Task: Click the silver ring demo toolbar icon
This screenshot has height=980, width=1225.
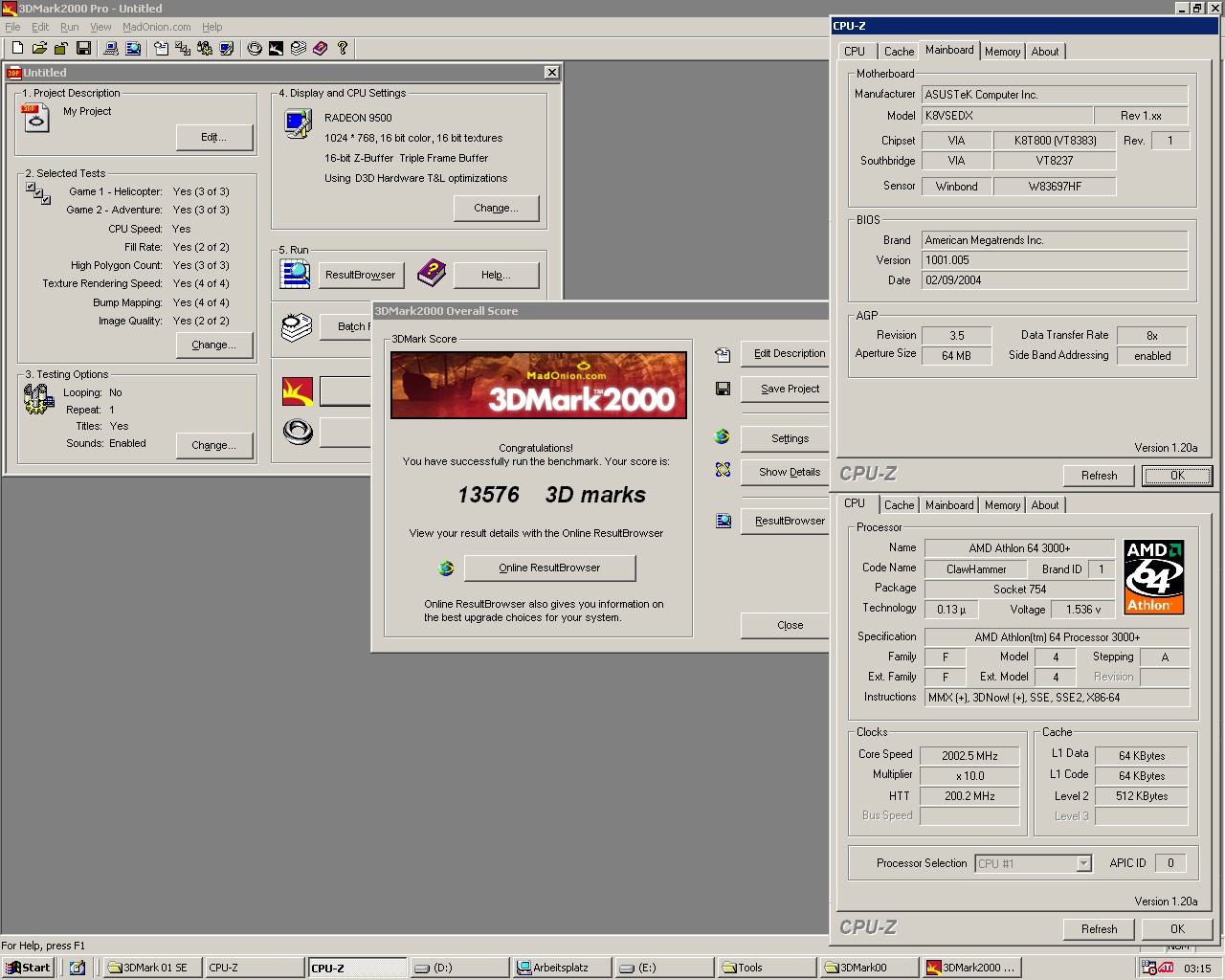Action: click(x=255, y=48)
